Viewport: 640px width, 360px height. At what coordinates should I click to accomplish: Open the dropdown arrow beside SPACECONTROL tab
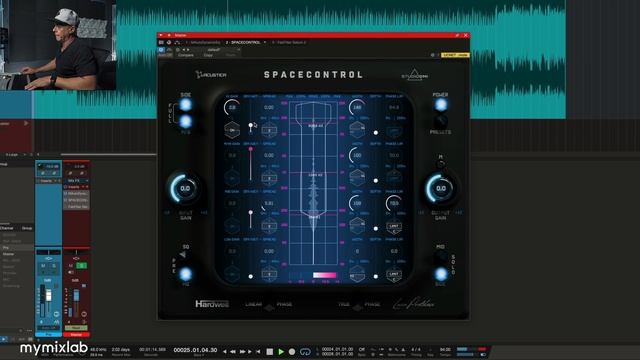point(265,42)
